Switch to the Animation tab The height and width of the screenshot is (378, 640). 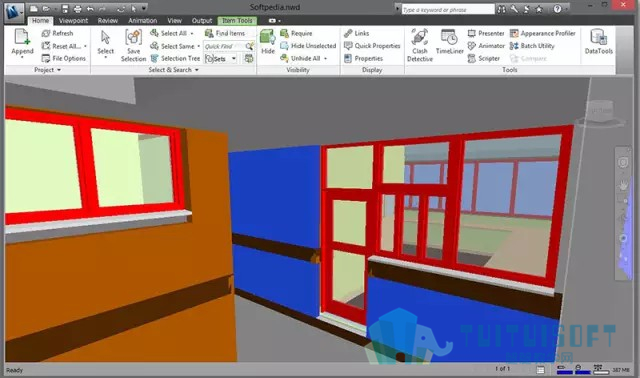coord(142,20)
